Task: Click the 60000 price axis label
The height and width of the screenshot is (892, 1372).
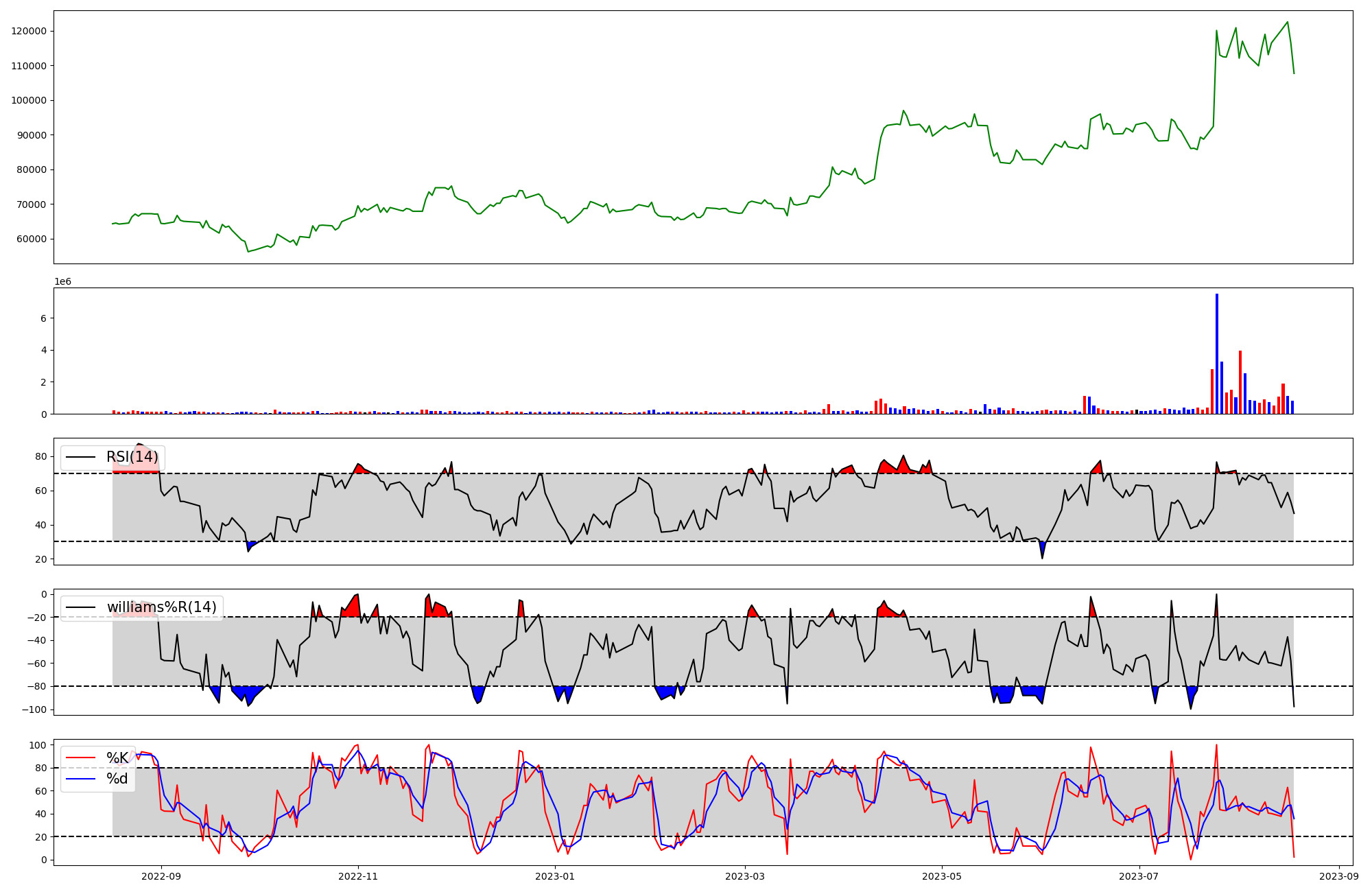Action: [x=32, y=239]
